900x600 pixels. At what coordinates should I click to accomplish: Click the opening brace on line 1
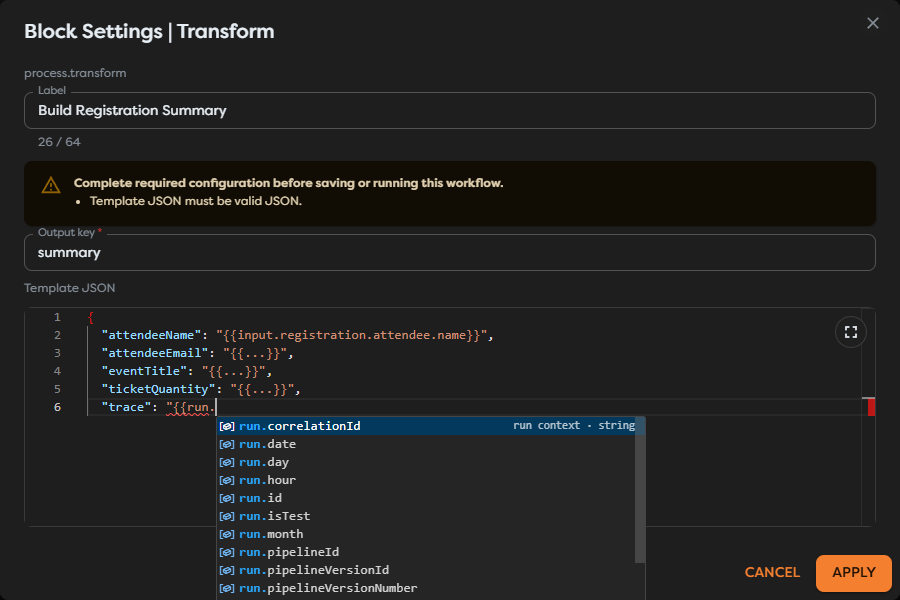91,317
